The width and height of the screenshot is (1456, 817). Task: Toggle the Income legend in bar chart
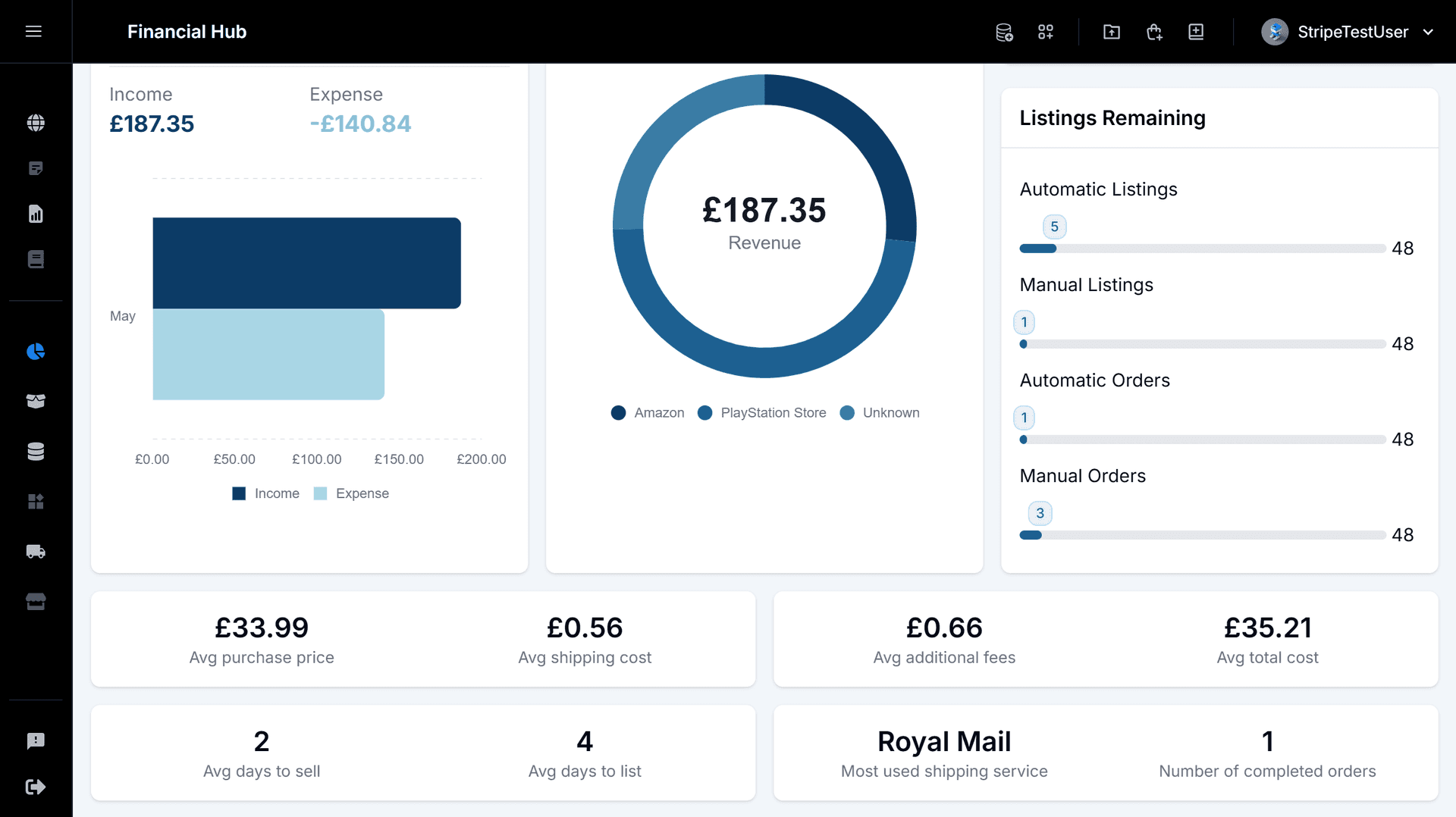pos(266,493)
